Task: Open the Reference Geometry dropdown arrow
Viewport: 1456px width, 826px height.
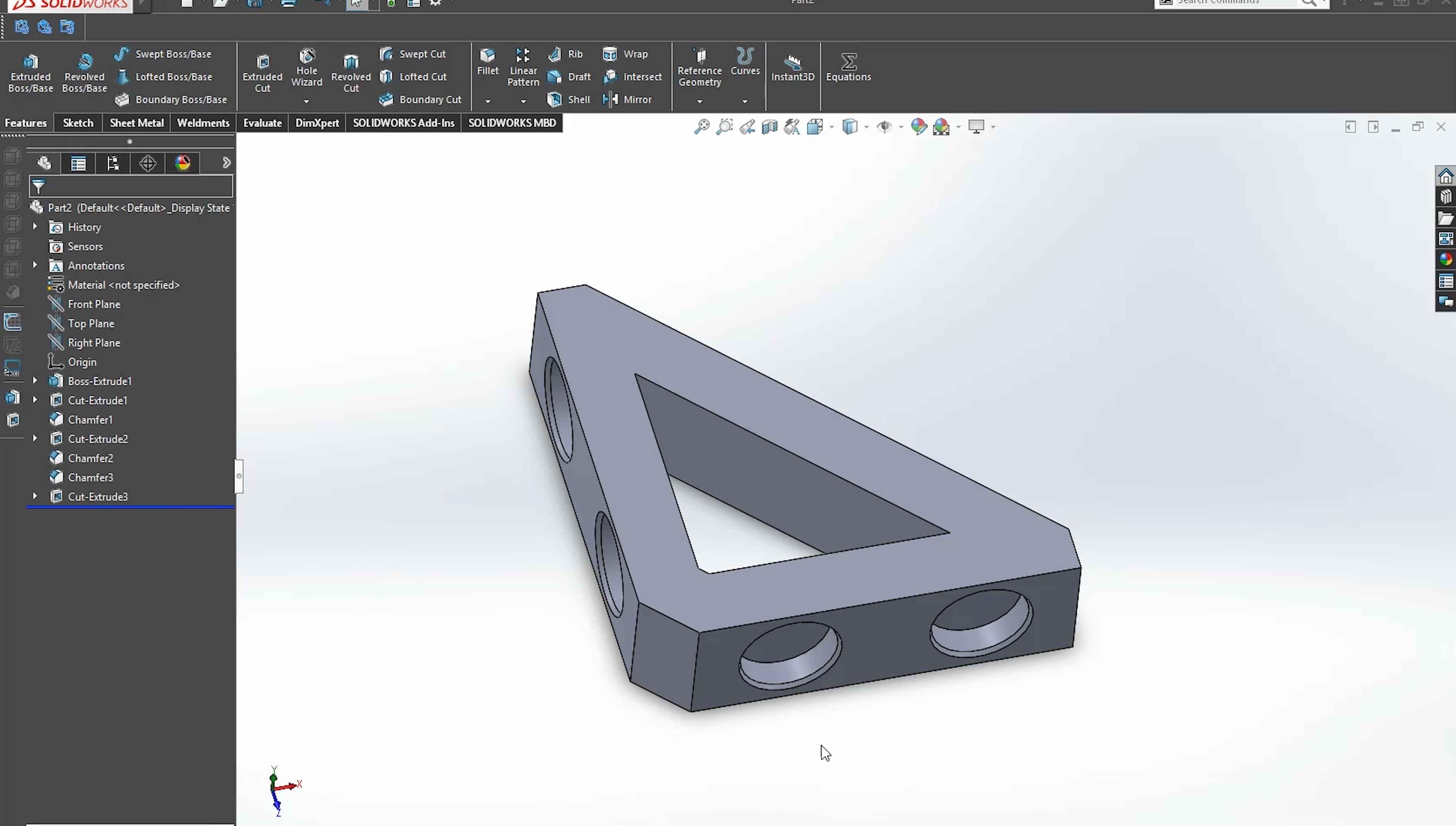Action: click(x=699, y=102)
